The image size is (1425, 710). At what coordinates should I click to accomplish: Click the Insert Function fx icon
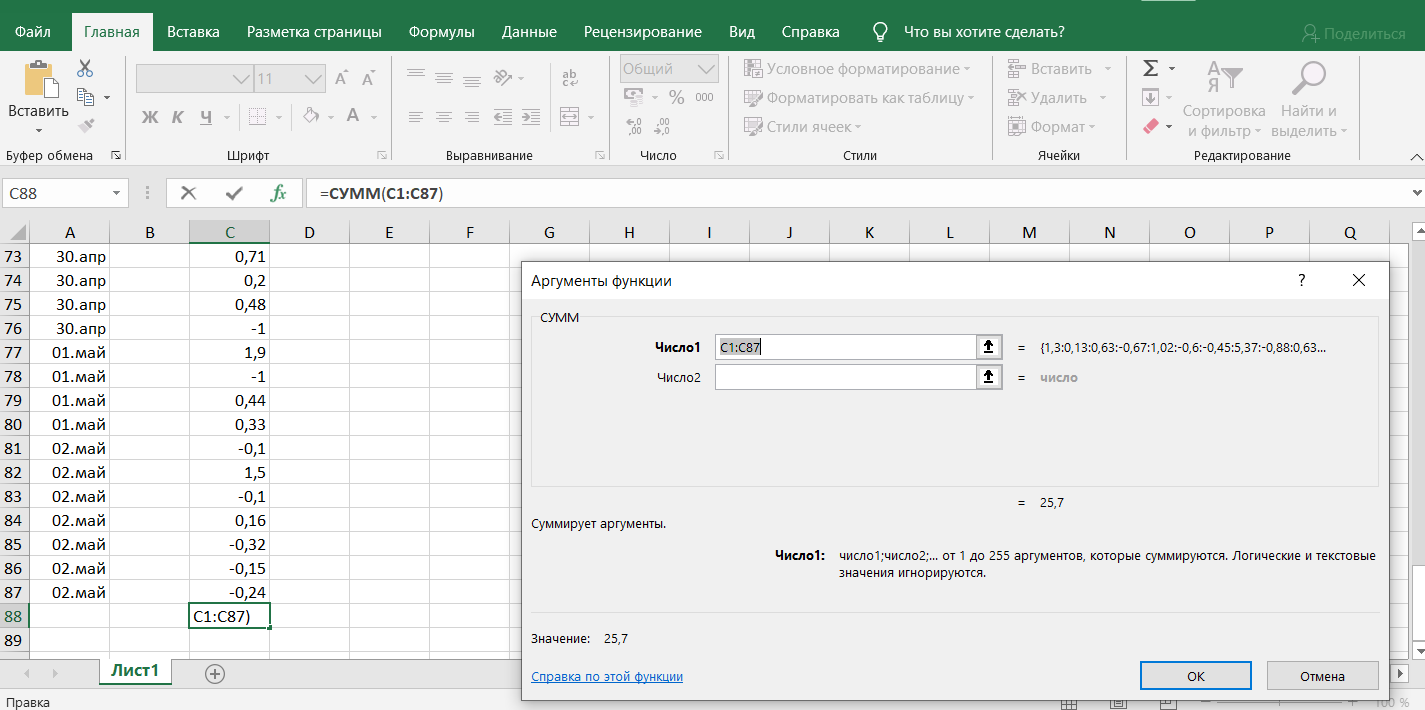(279, 193)
